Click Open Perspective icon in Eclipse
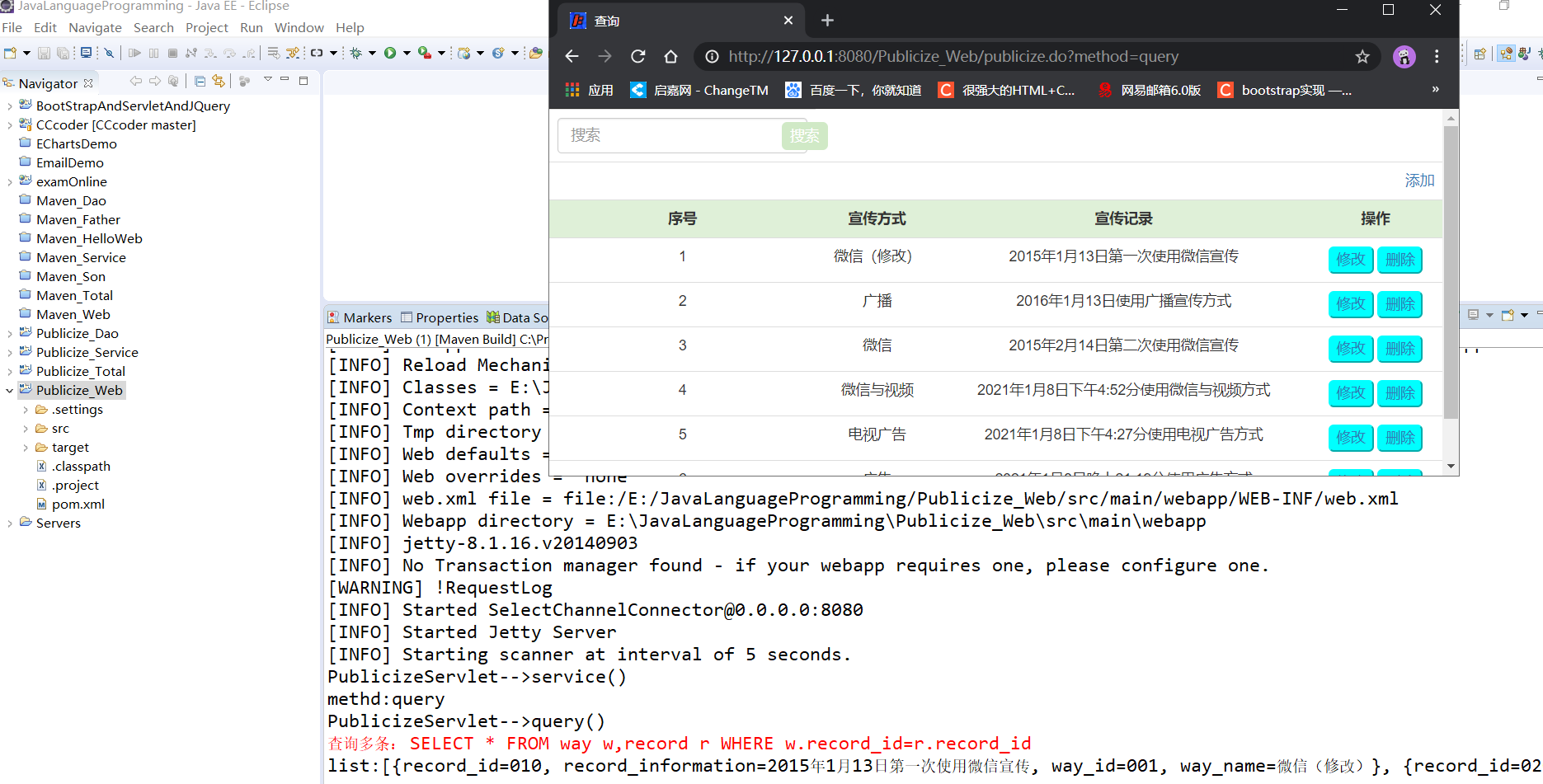 click(1479, 54)
